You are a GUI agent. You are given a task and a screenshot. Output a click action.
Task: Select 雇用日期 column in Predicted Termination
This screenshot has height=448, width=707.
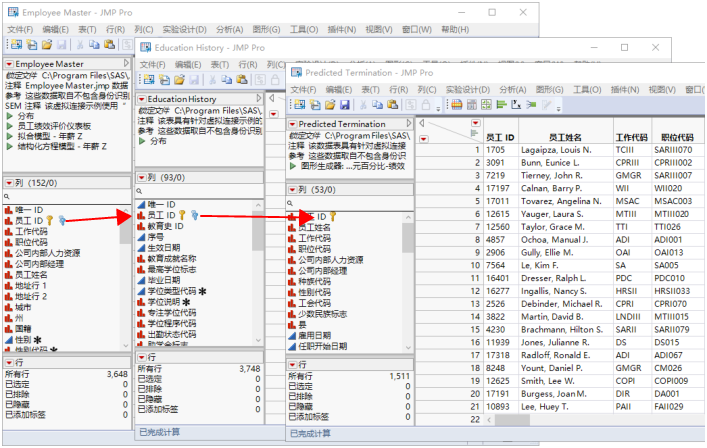[314, 335]
